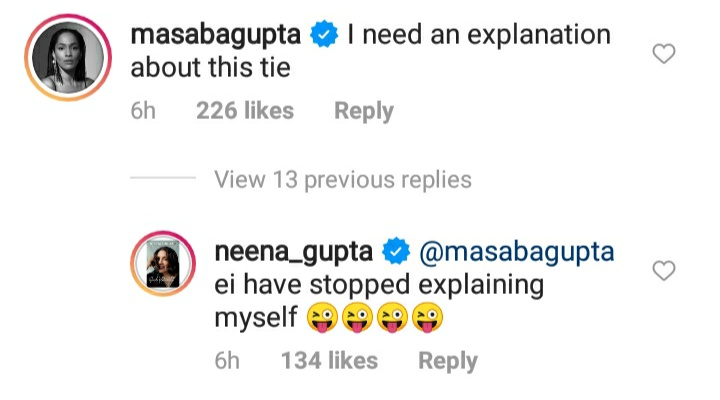Open neena_gupta's profile picture

pyautogui.click(x=160, y=270)
